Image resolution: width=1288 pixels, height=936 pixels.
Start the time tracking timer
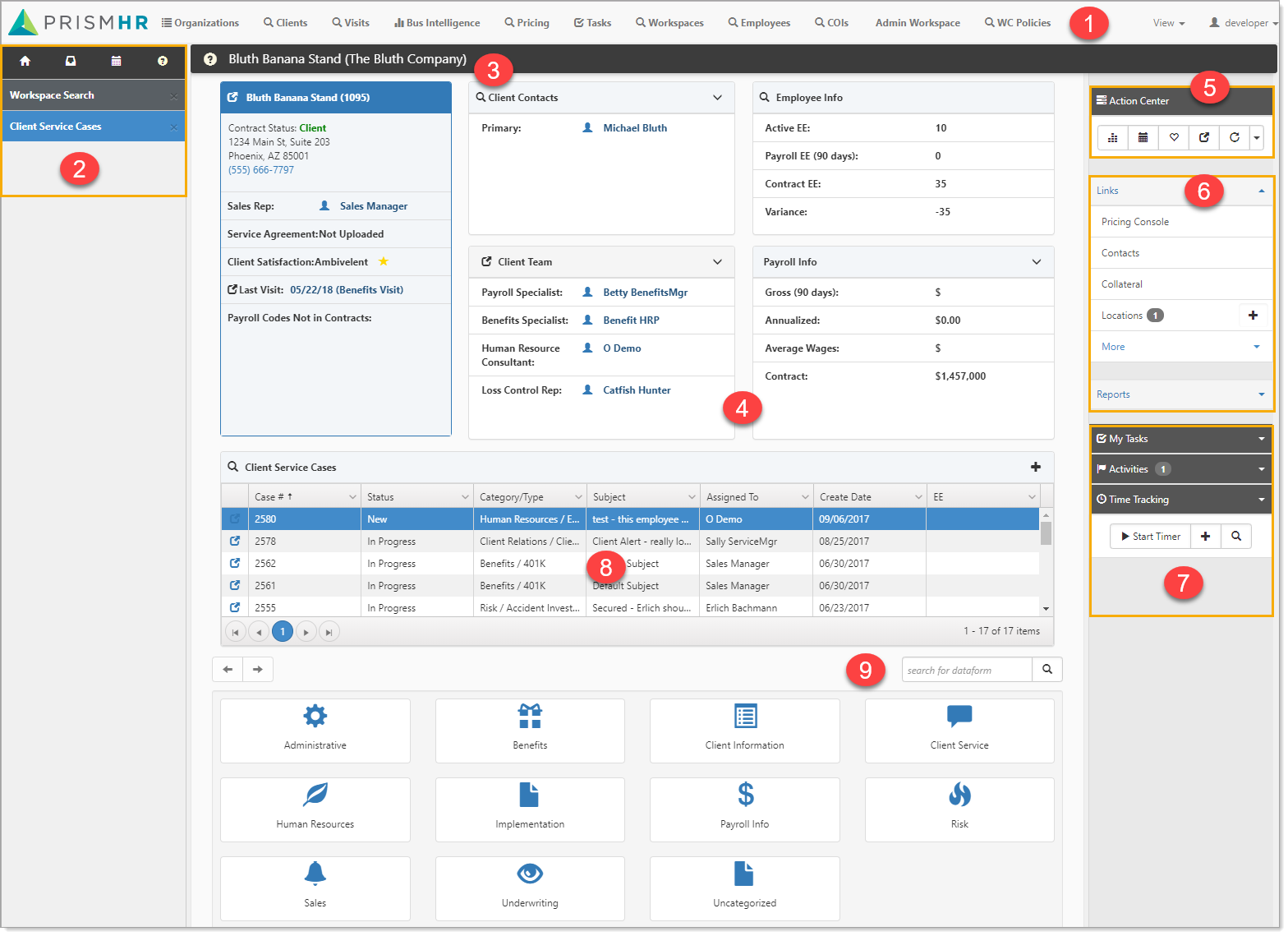tap(1150, 536)
